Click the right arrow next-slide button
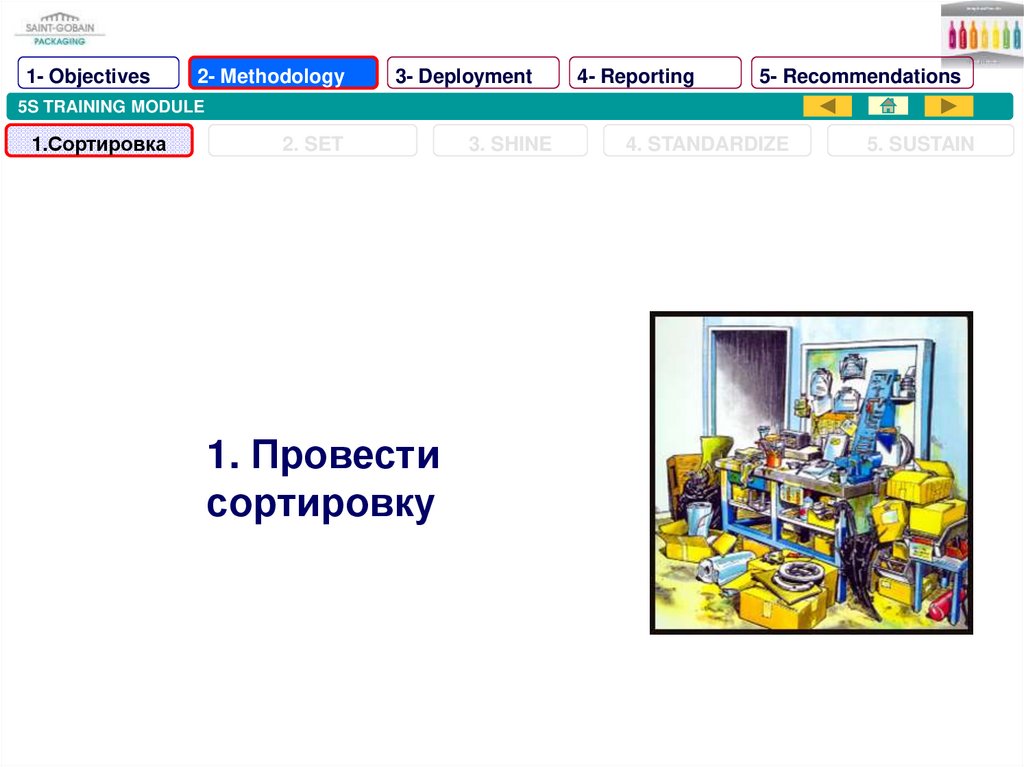Image resolution: width=1024 pixels, height=767 pixels. [948, 106]
